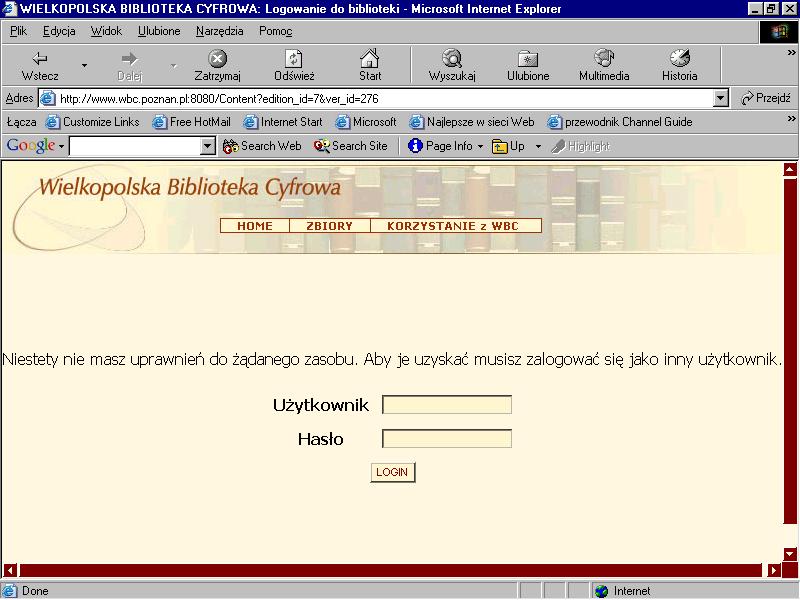Click the horizontal scrollbar left arrow
This screenshot has width=800, height=600.
pos(10,570)
